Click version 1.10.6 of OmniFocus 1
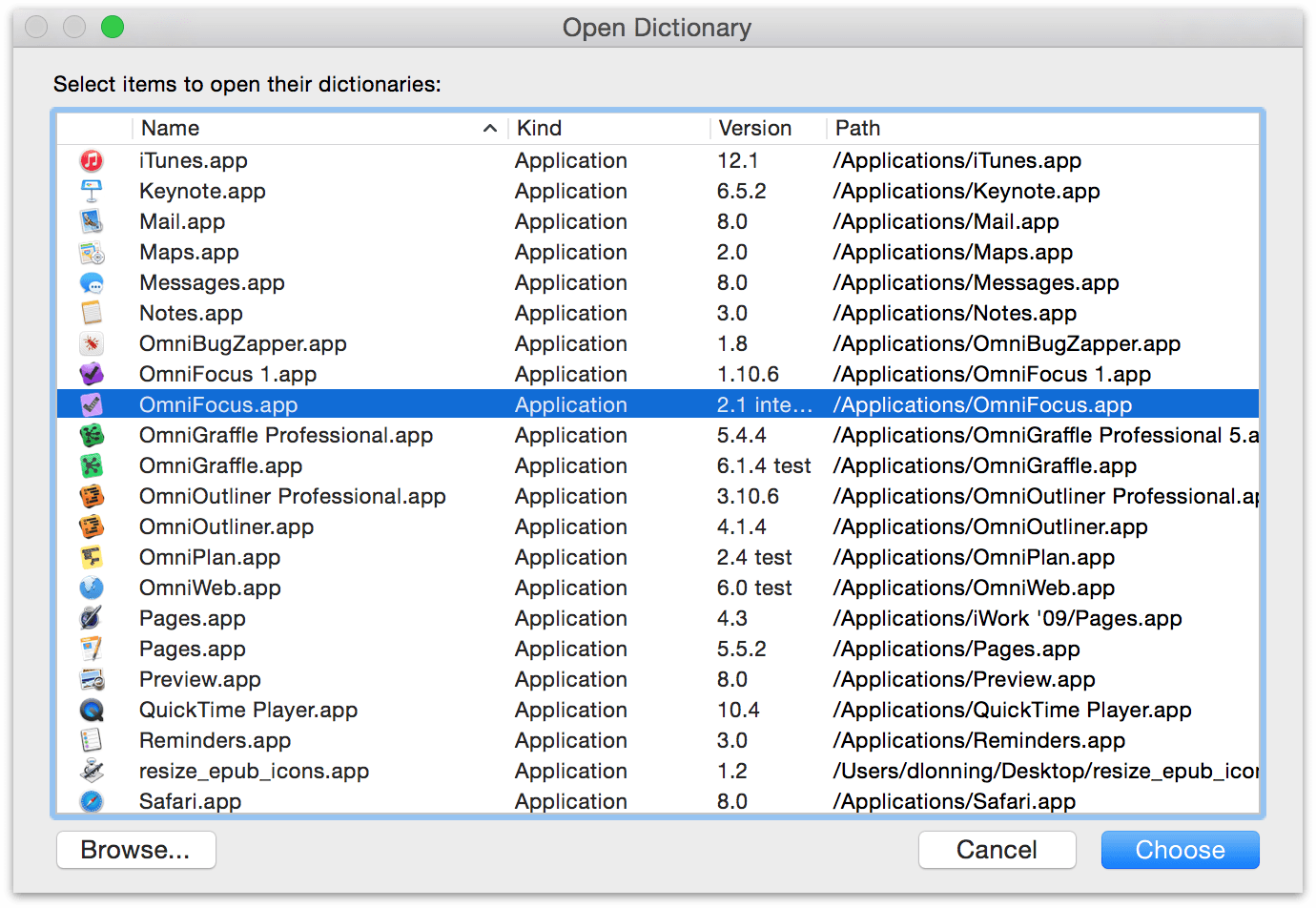The image size is (1316, 908). [748, 374]
